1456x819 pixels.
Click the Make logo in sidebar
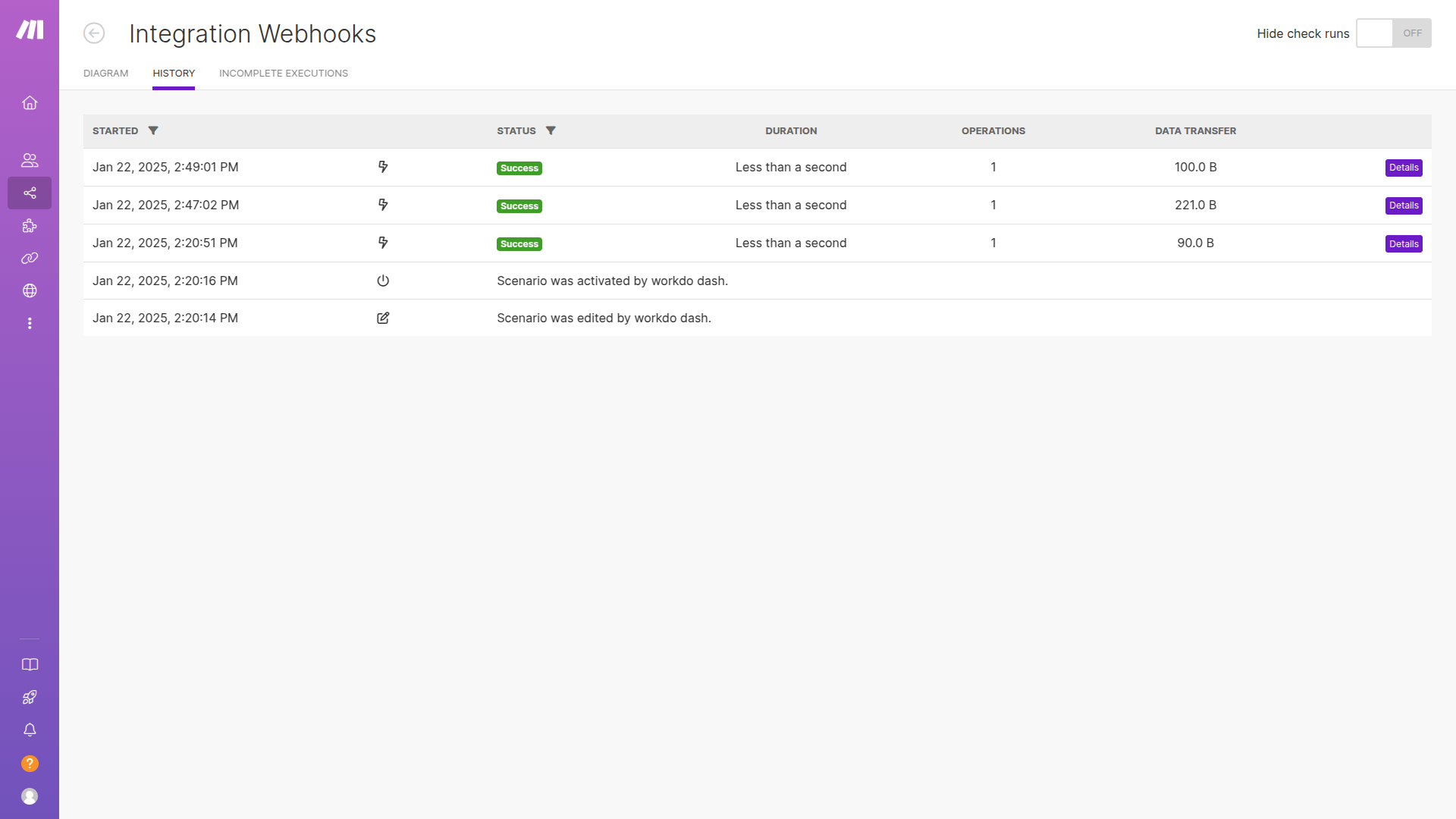click(30, 30)
